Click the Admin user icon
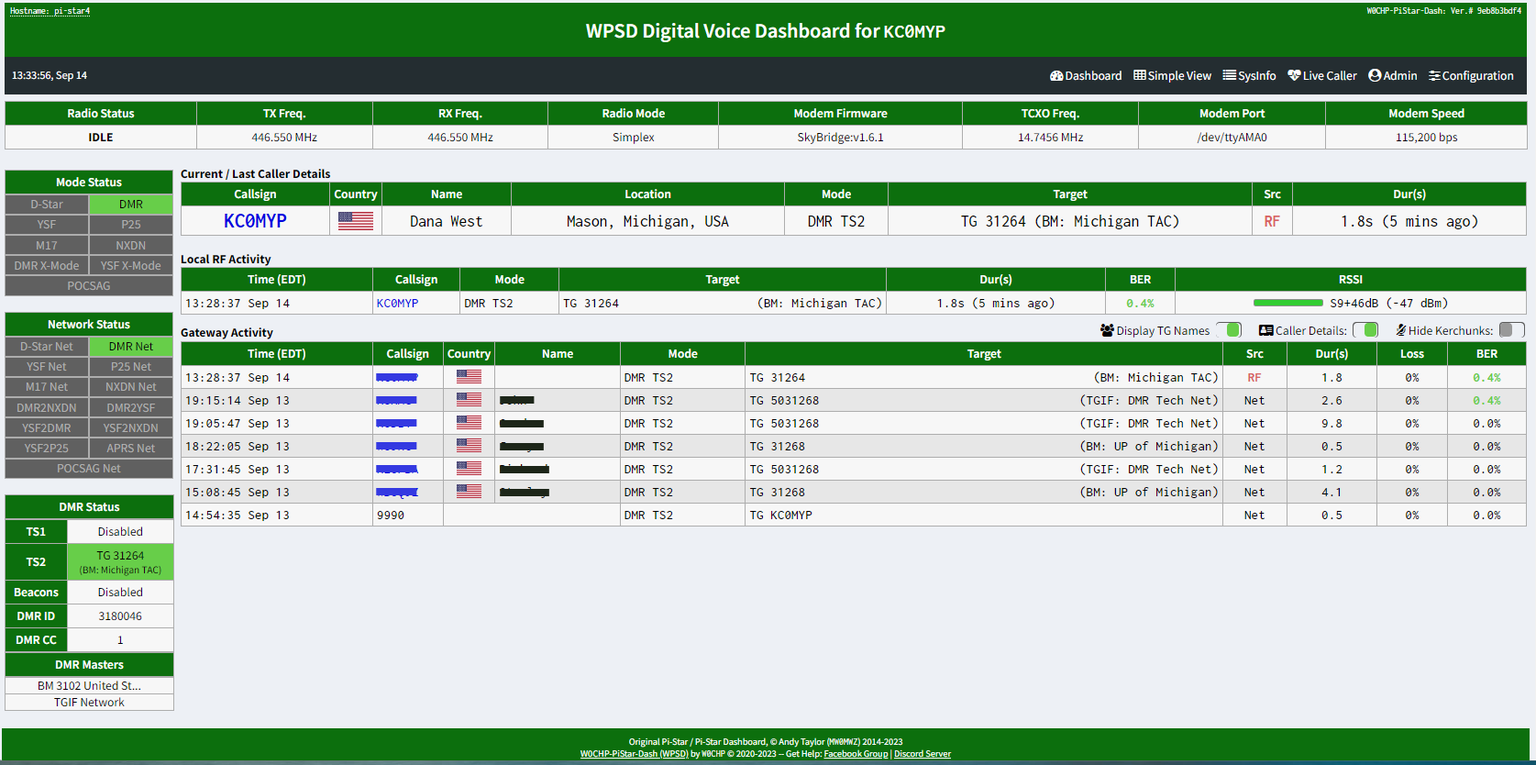The image size is (1536, 765). [1374, 76]
